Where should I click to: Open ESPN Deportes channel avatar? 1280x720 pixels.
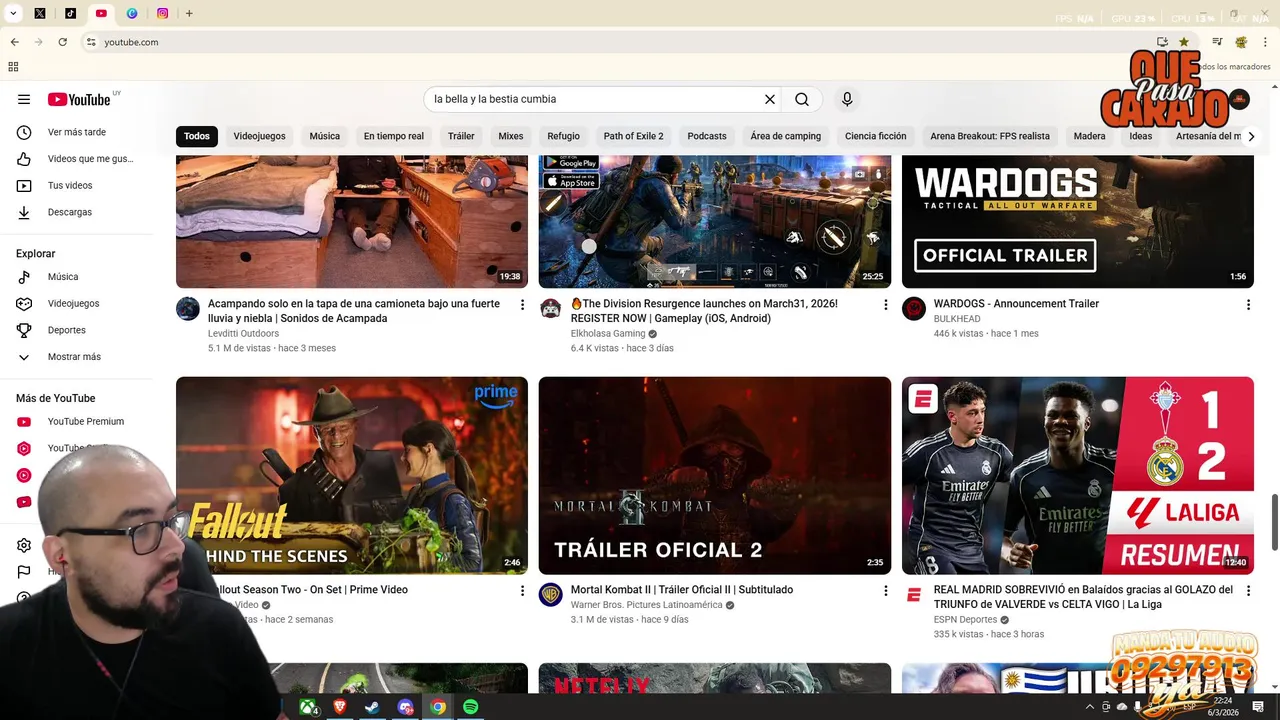914,594
